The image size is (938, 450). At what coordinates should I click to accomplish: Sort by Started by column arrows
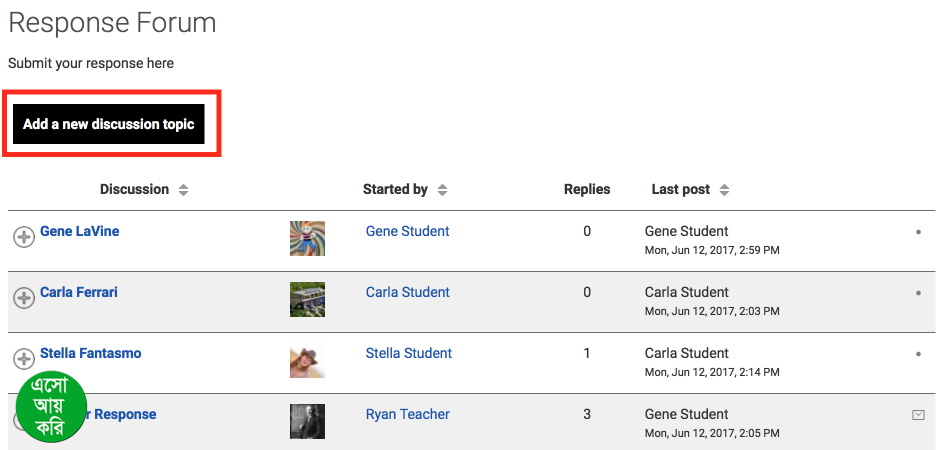(x=442, y=190)
